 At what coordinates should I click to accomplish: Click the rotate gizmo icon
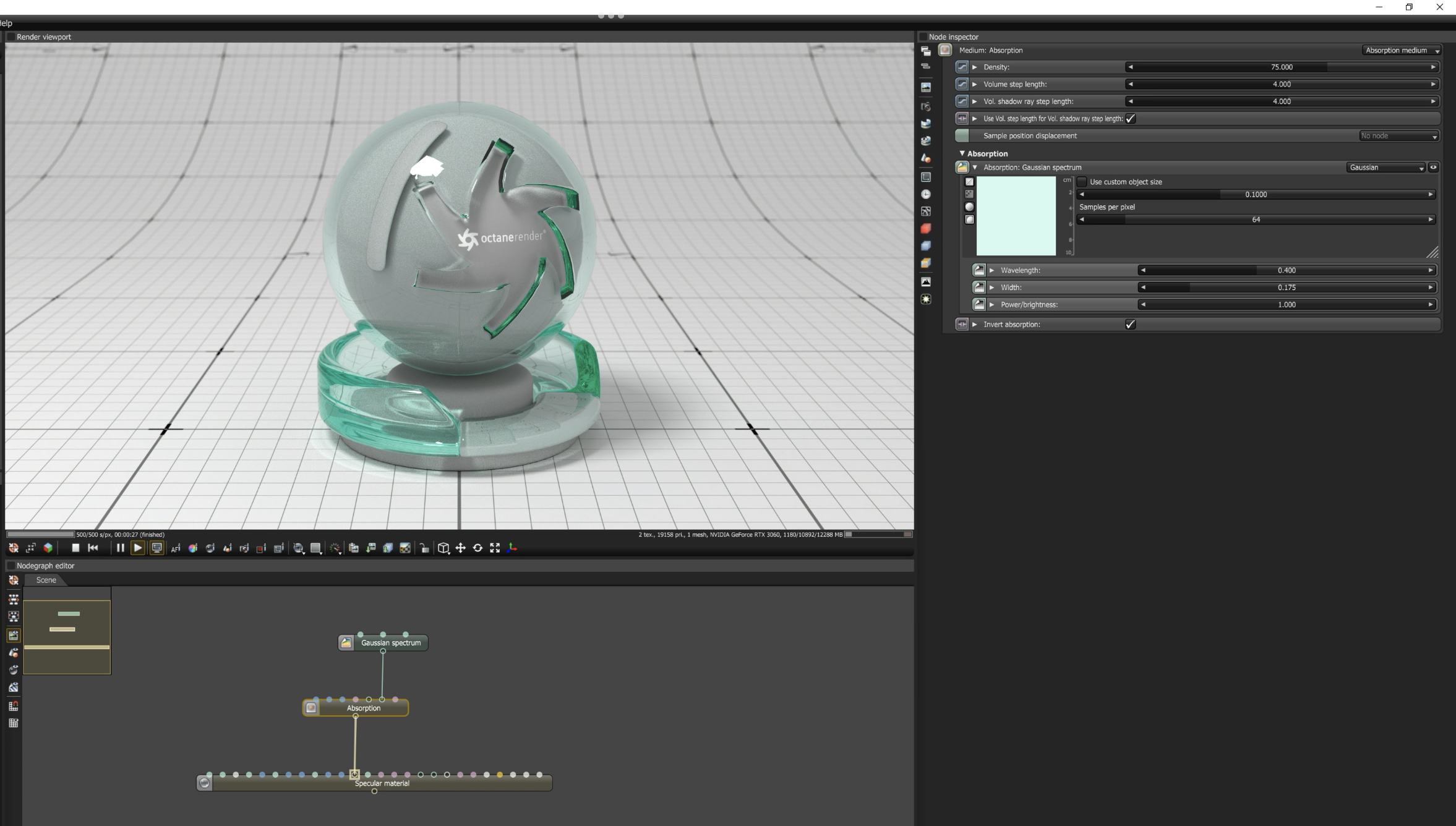coord(477,548)
